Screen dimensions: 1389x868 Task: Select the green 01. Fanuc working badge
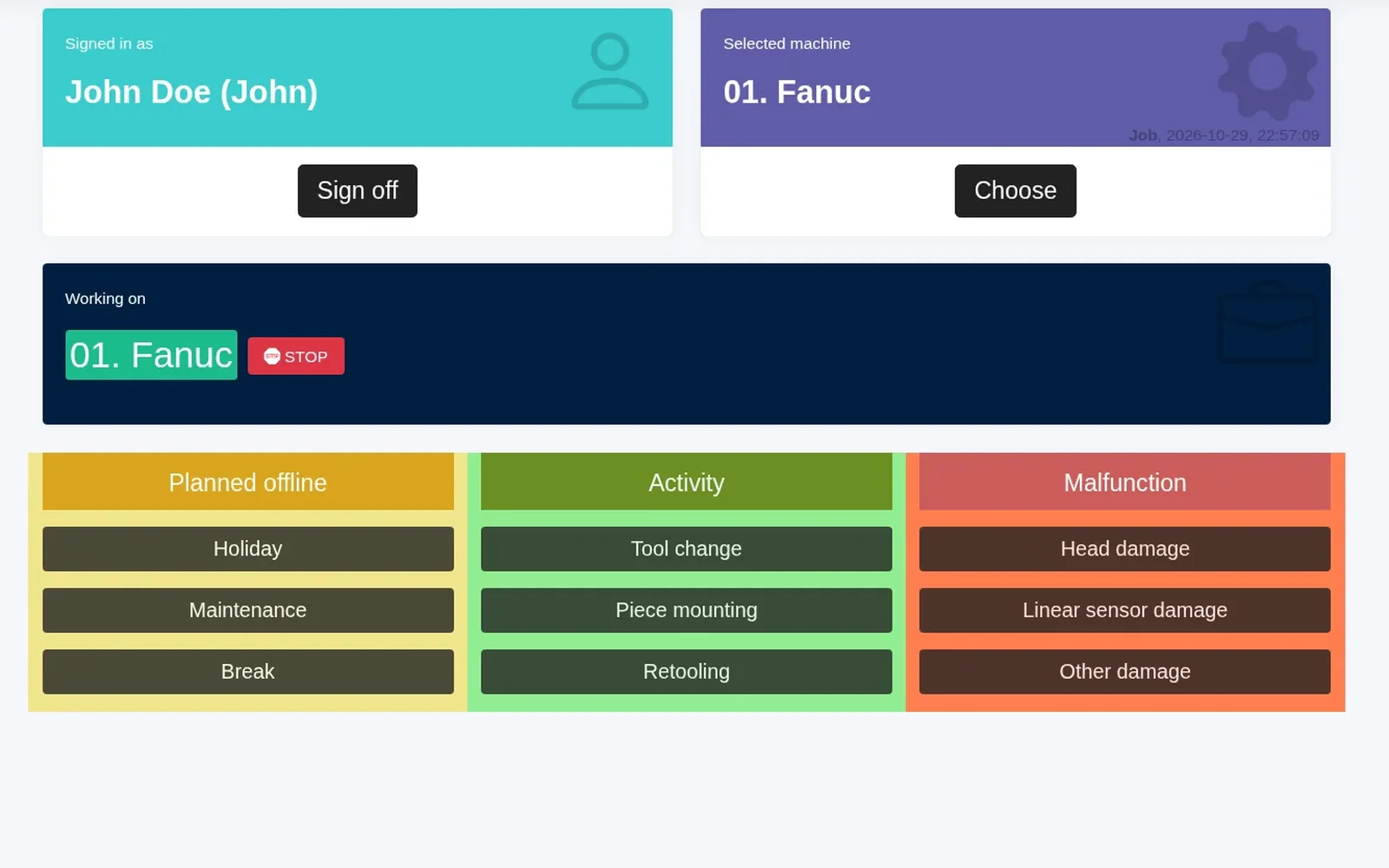pyautogui.click(x=151, y=355)
